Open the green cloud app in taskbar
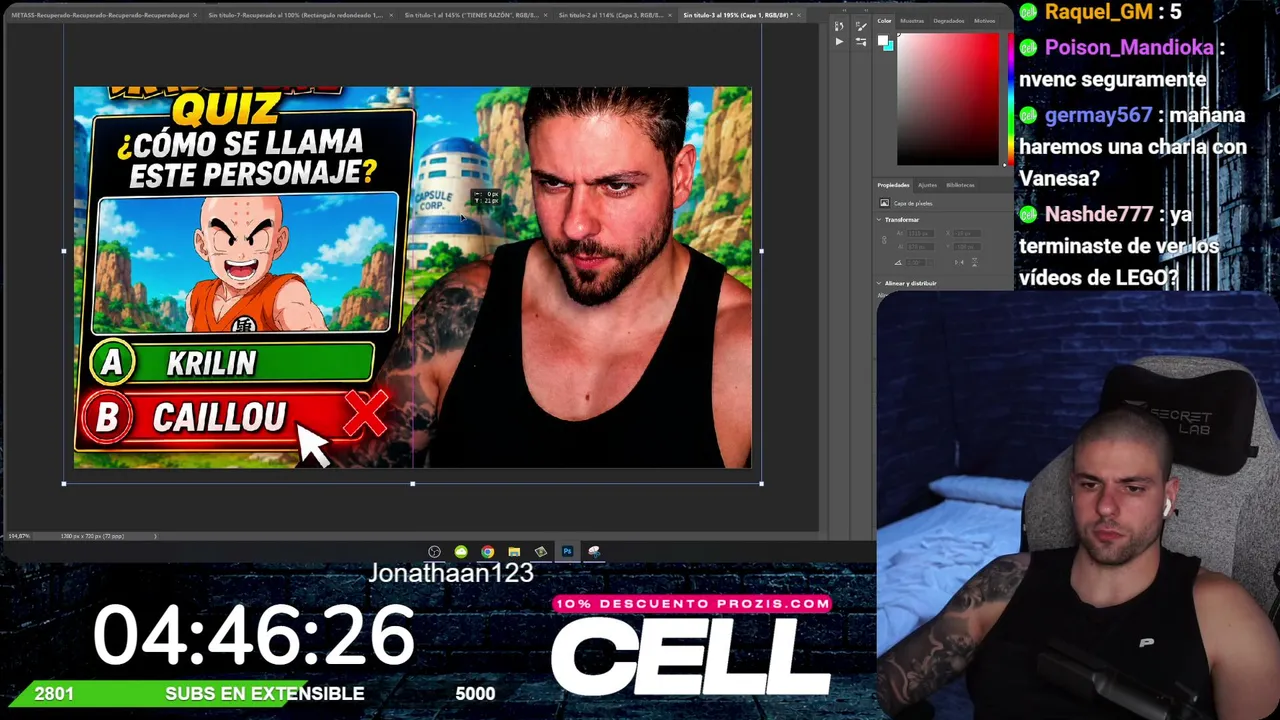1280x720 pixels. (461, 552)
